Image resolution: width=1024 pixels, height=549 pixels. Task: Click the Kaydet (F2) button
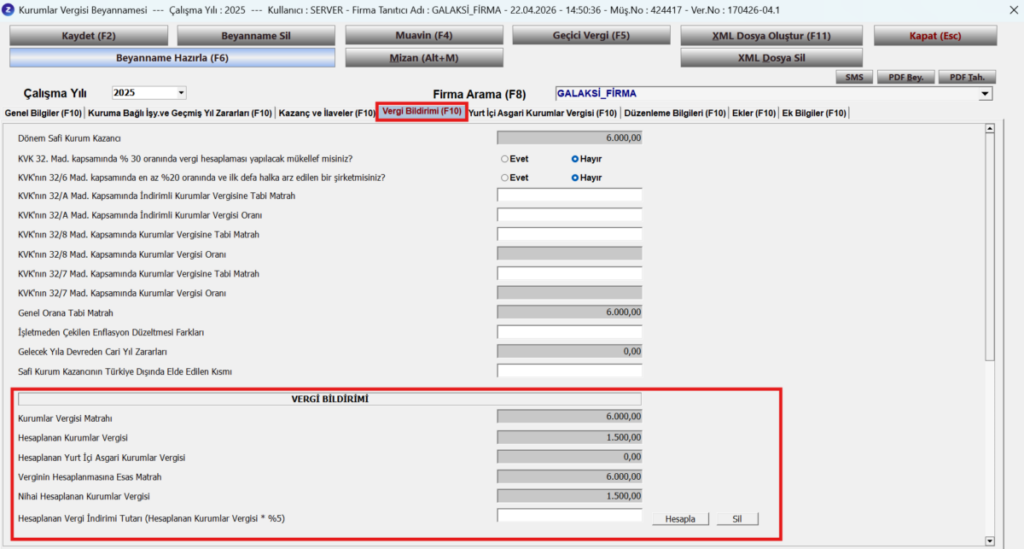point(89,35)
